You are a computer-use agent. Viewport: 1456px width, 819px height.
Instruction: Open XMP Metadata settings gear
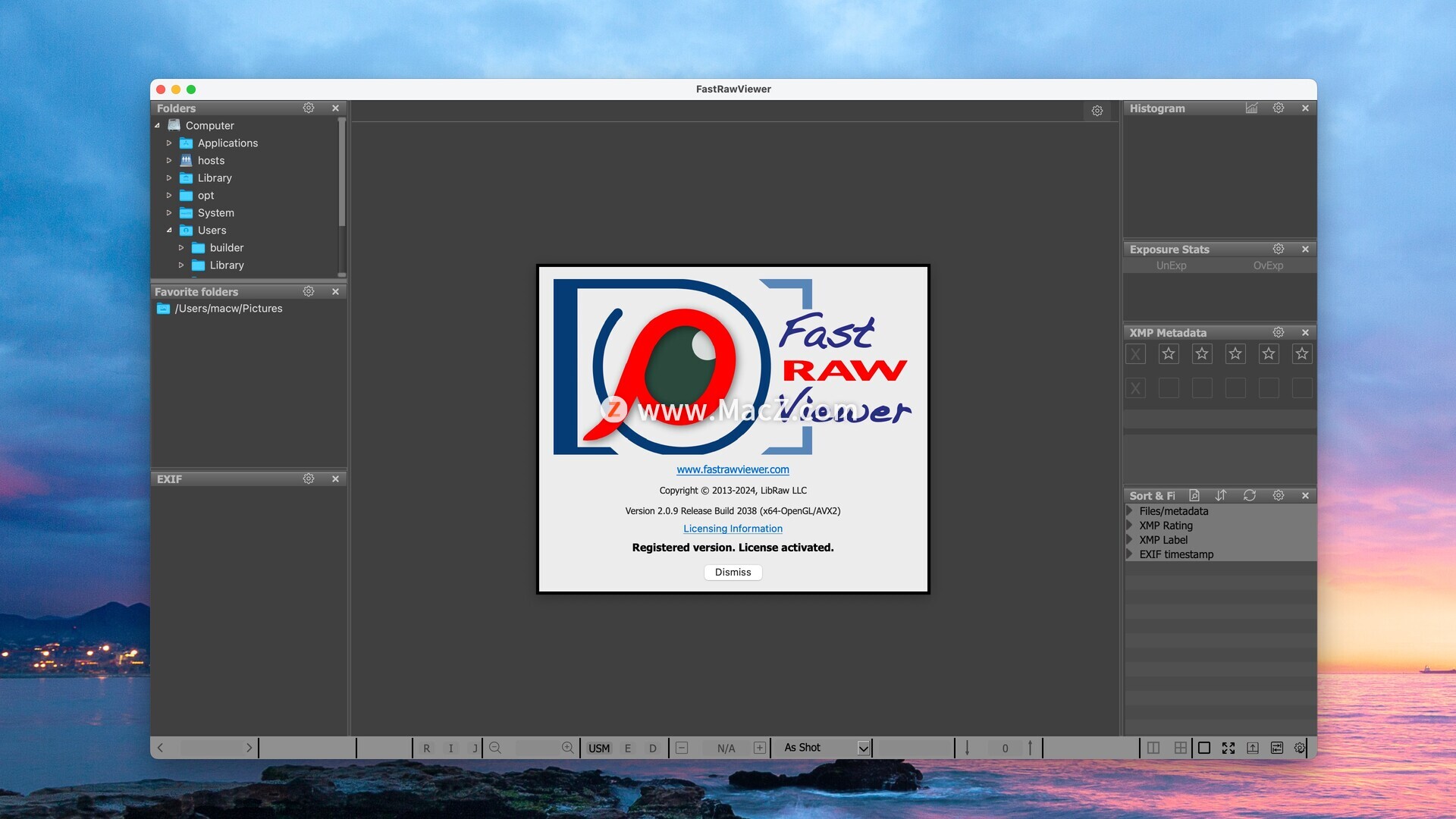tap(1279, 332)
